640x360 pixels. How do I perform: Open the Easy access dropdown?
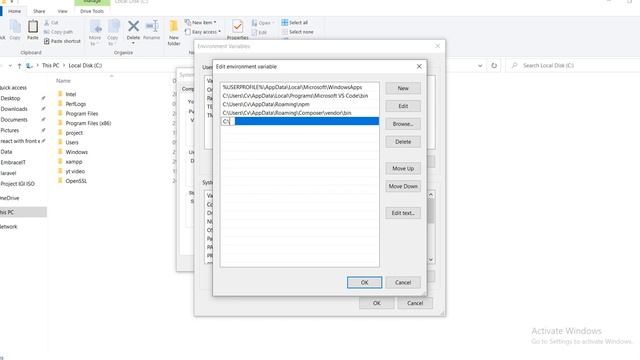coord(202,32)
